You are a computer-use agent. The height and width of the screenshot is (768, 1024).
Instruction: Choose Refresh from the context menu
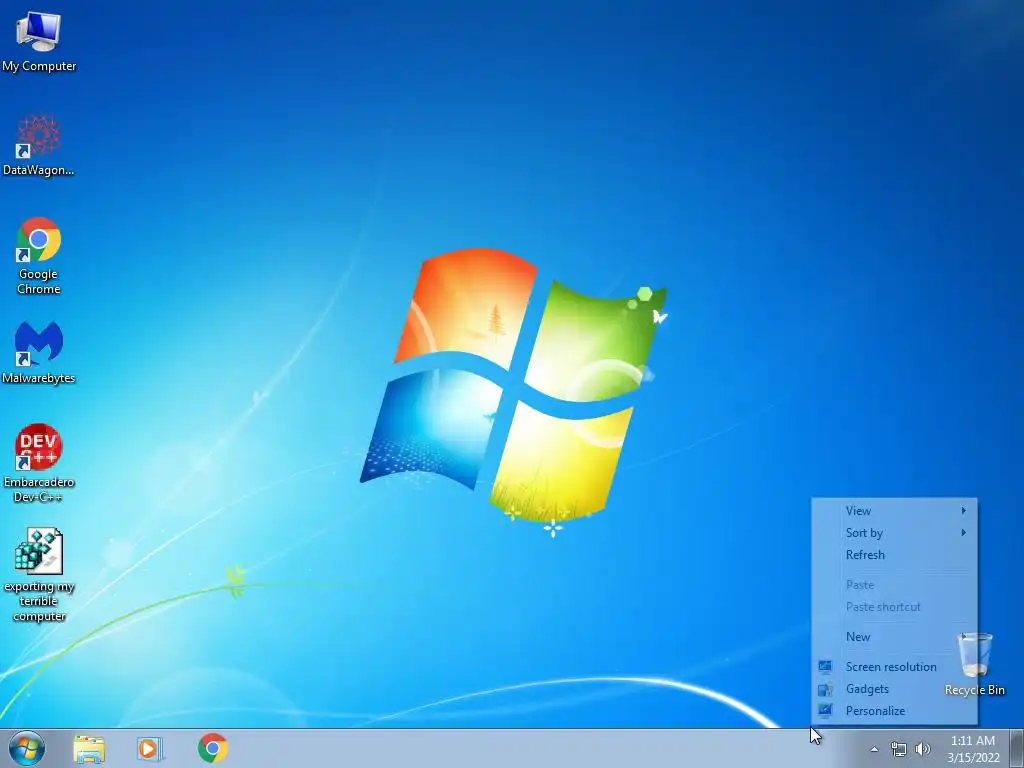click(894, 555)
